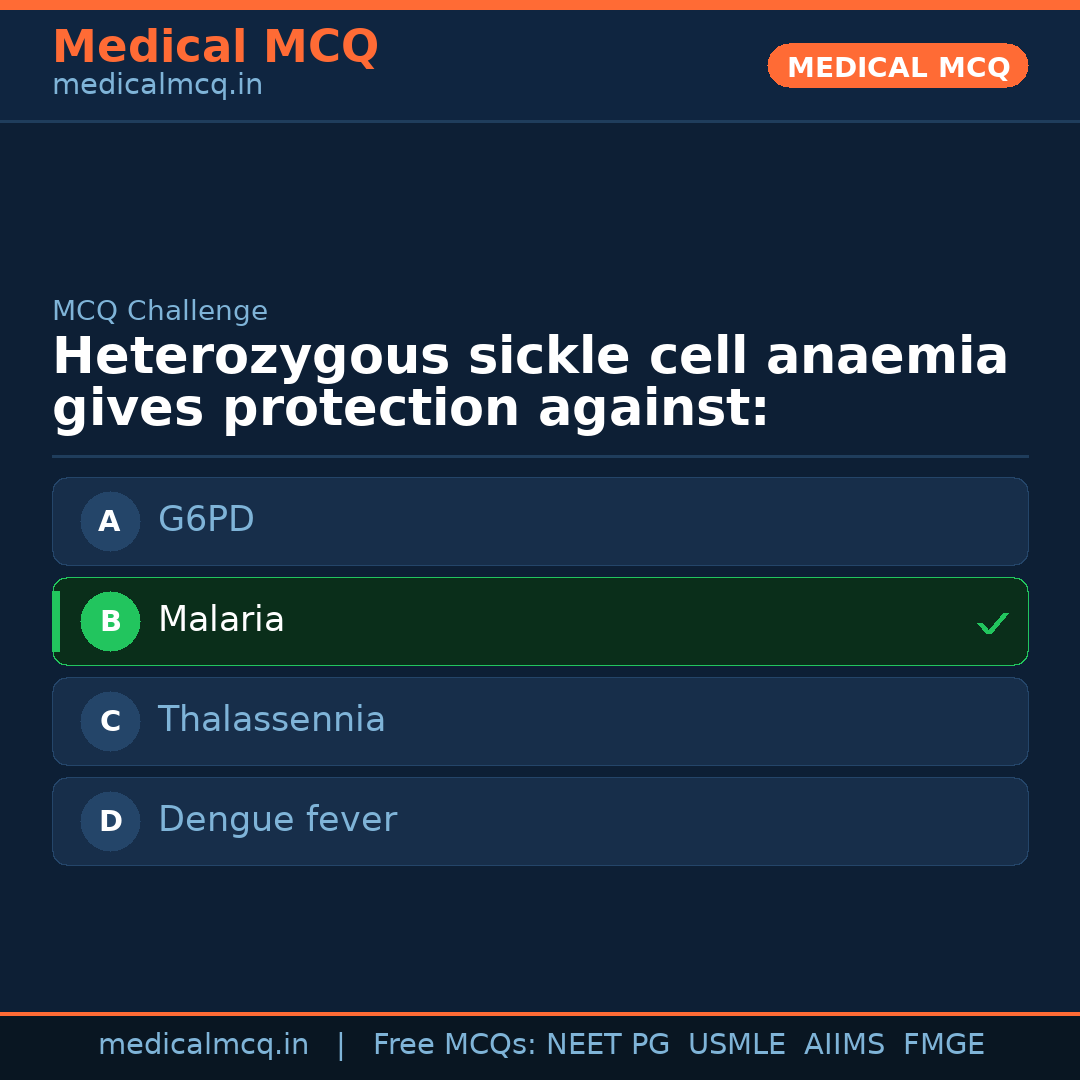Screen dimensions: 1080x1080
Task: Click AIIMS in footer
Action: [844, 1045]
